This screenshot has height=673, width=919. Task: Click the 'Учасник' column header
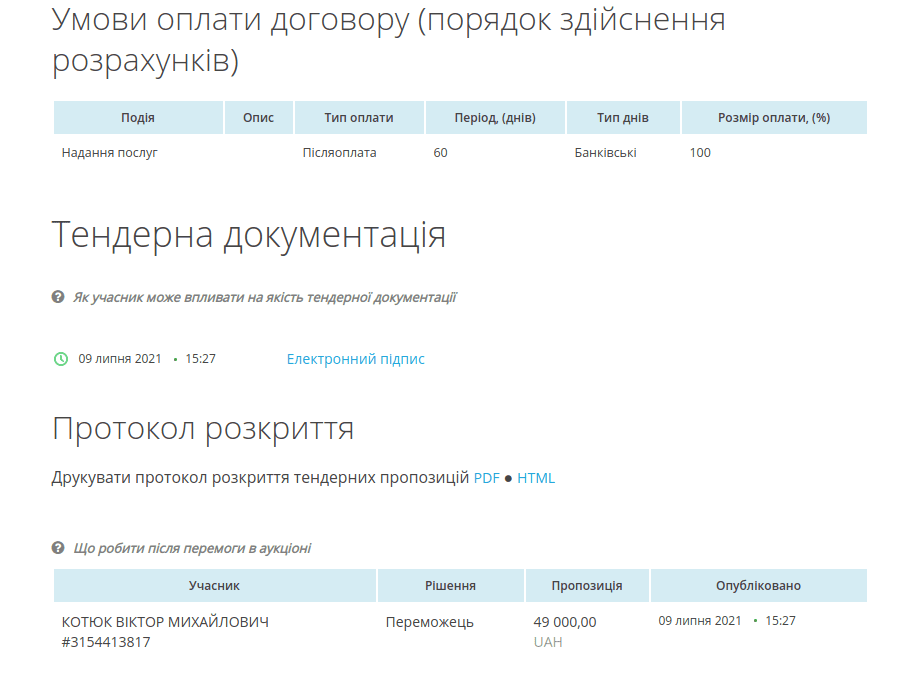[214, 586]
